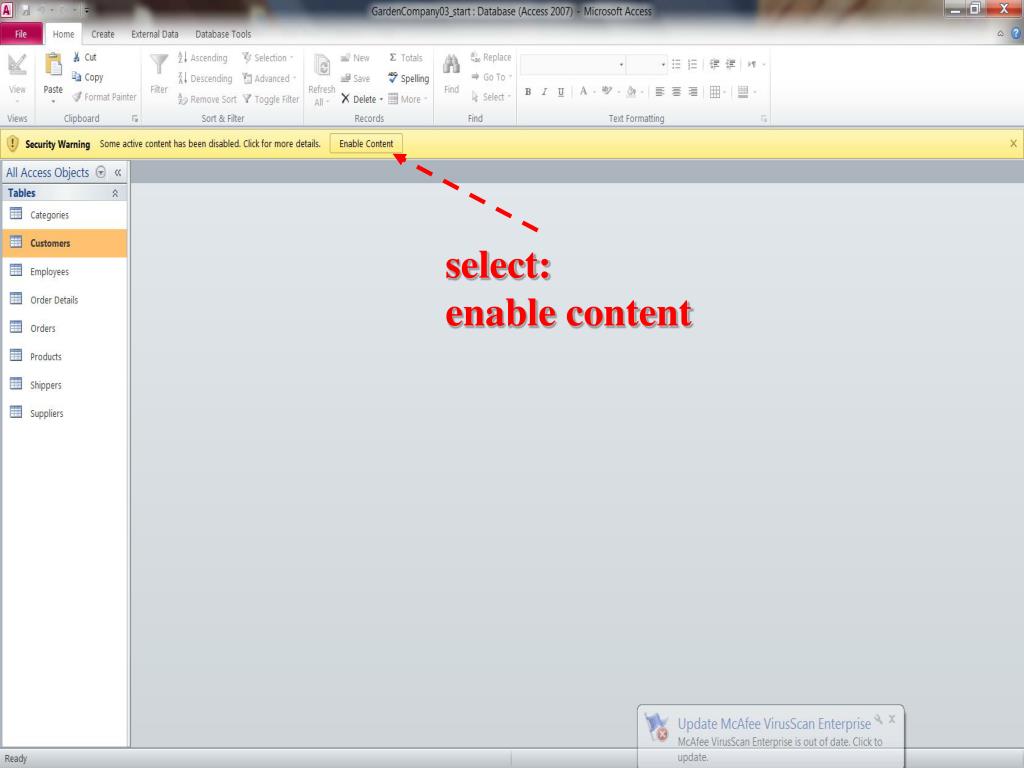Select the Customers table
1024x768 pixels.
pos(65,243)
